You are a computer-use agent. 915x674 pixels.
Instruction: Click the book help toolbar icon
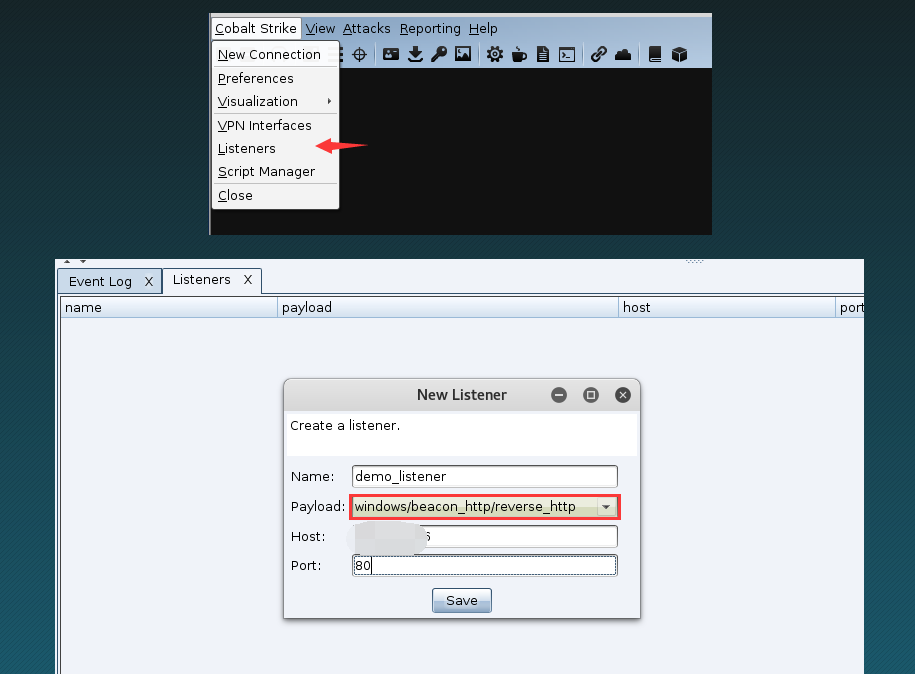(x=655, y=55)
